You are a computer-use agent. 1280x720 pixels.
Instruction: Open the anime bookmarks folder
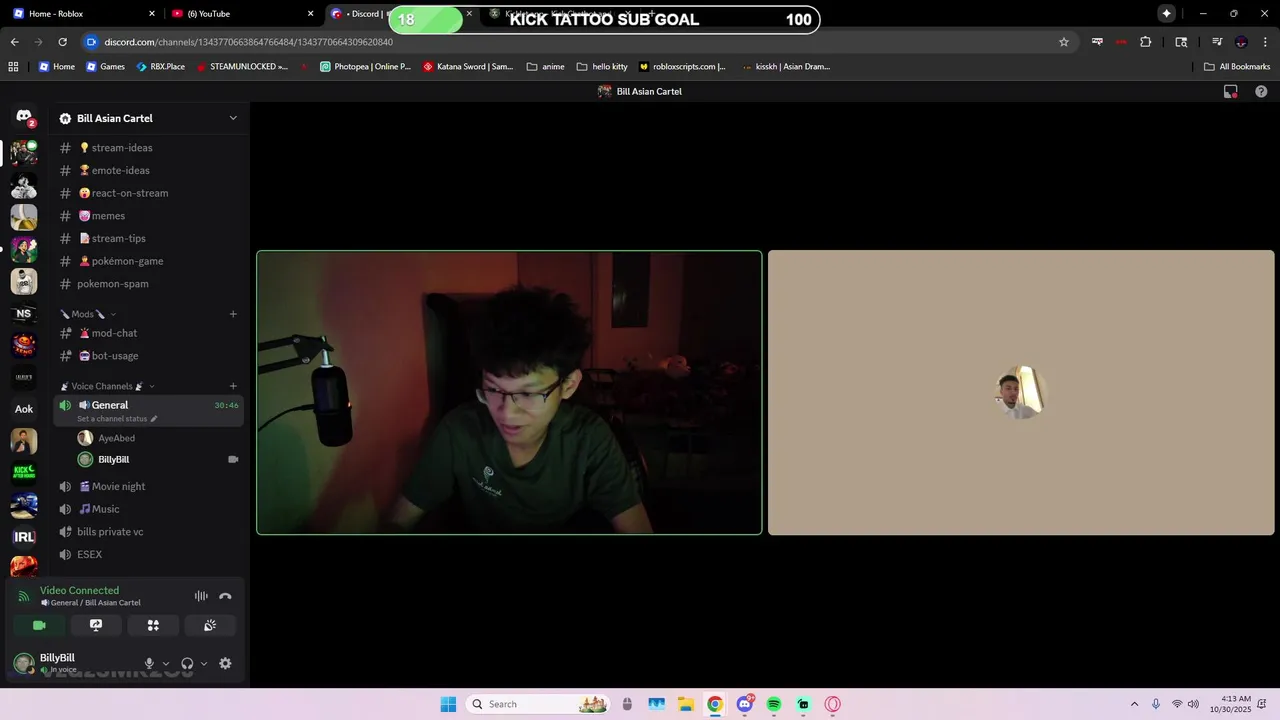click(x=545, y=67)
